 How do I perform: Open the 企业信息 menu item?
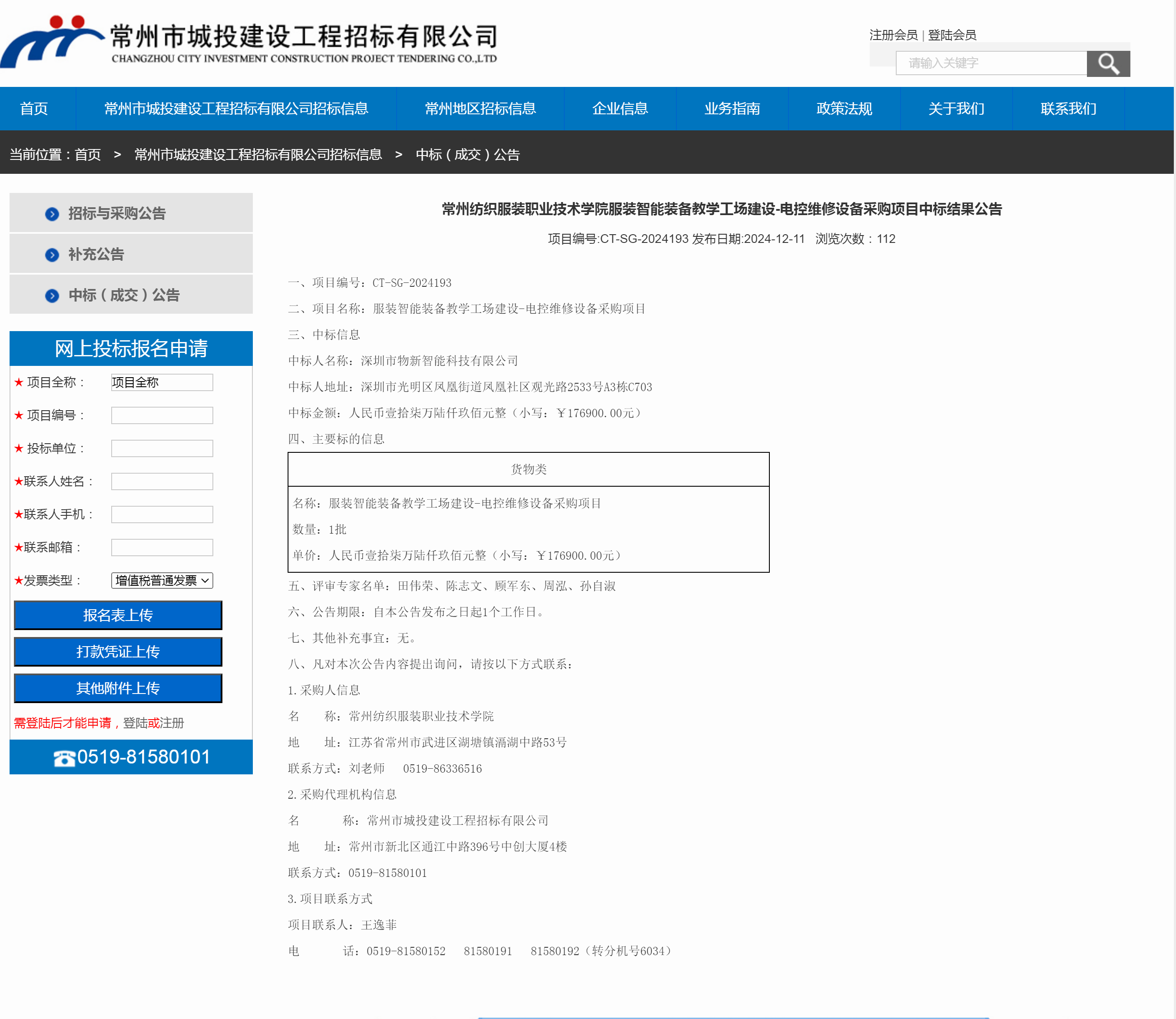click(619, 109)
